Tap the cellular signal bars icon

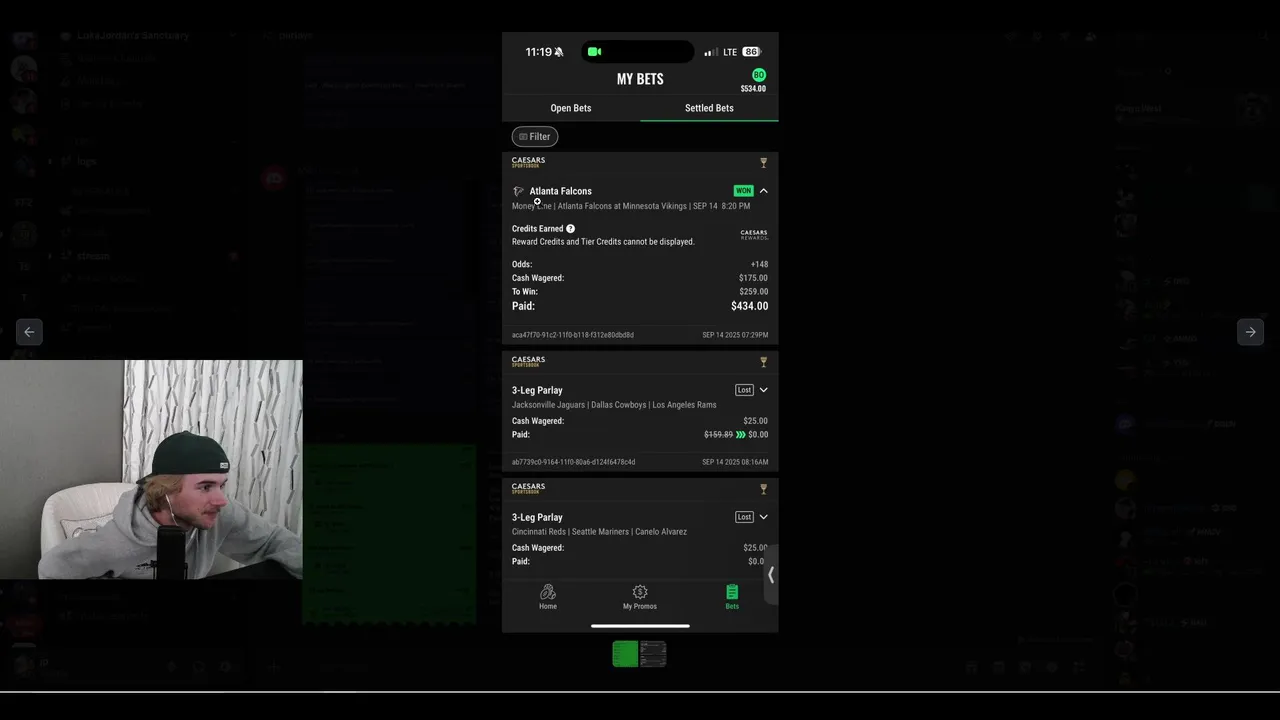(710, 52)
